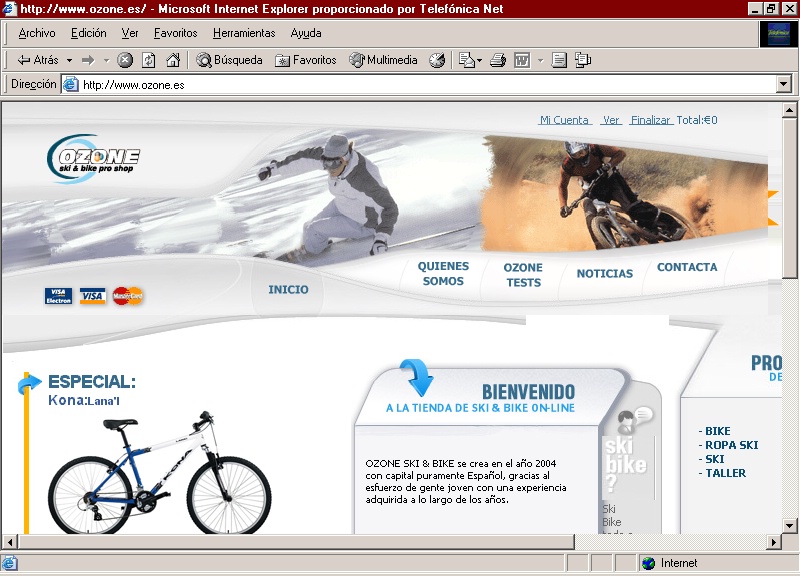
Task: Click the blue arrow next to ESPECIAL
Action: coord(29,384)
